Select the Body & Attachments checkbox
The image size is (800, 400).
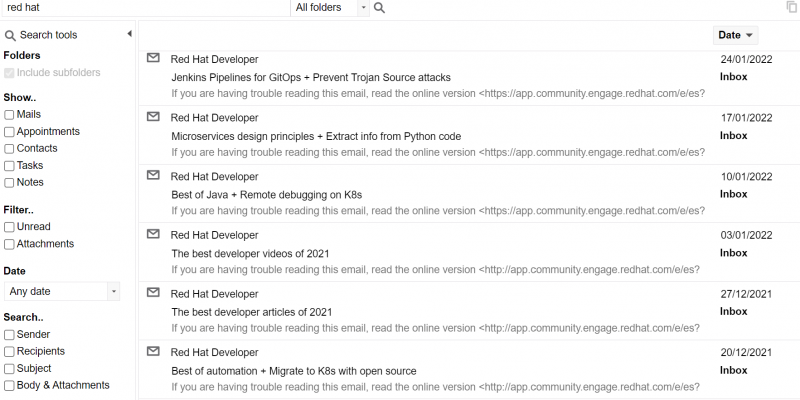pyautogui.click(x=9, y=385)
